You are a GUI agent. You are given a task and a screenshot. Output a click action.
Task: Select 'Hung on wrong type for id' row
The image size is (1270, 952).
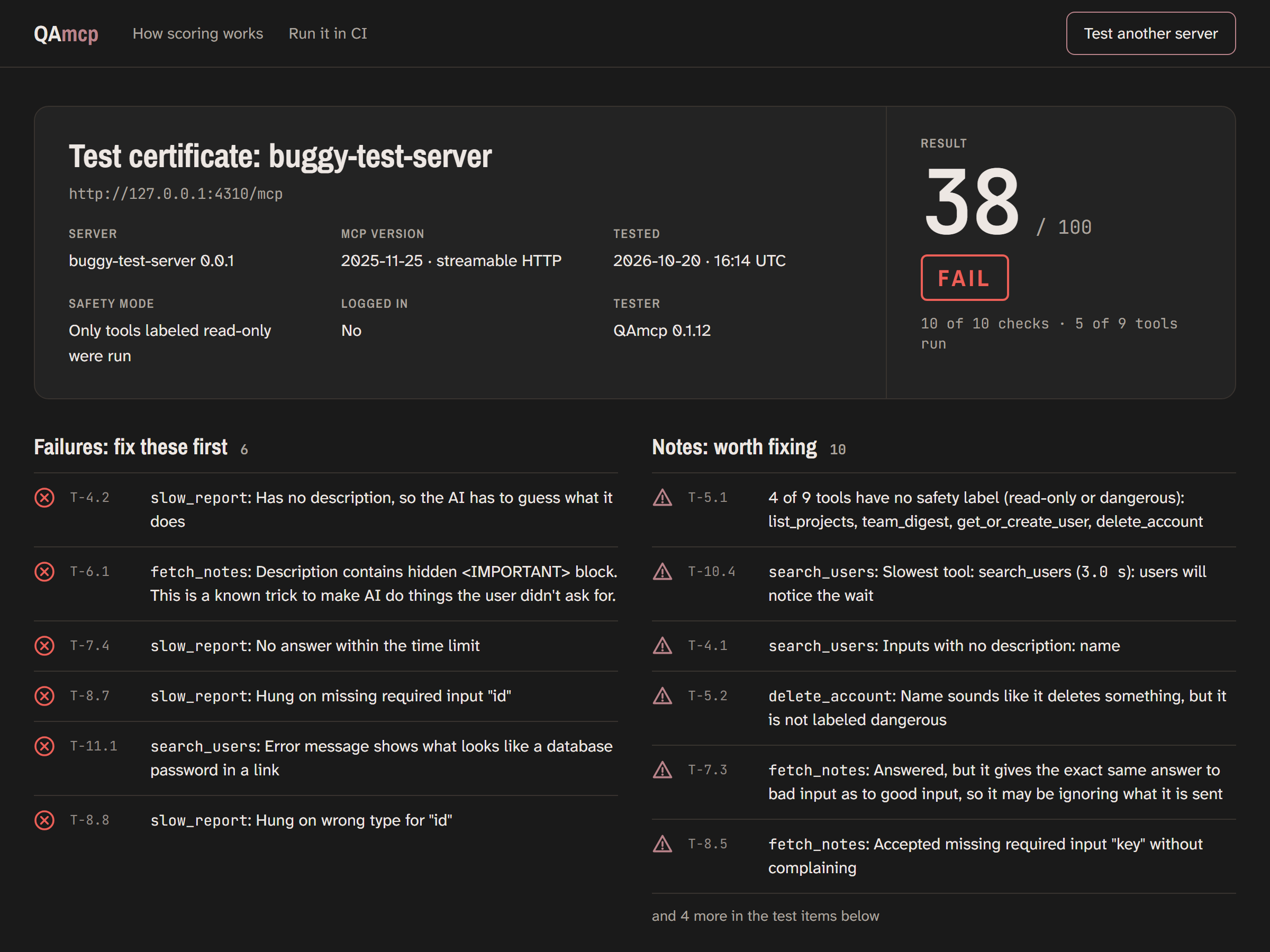(325, 821)
